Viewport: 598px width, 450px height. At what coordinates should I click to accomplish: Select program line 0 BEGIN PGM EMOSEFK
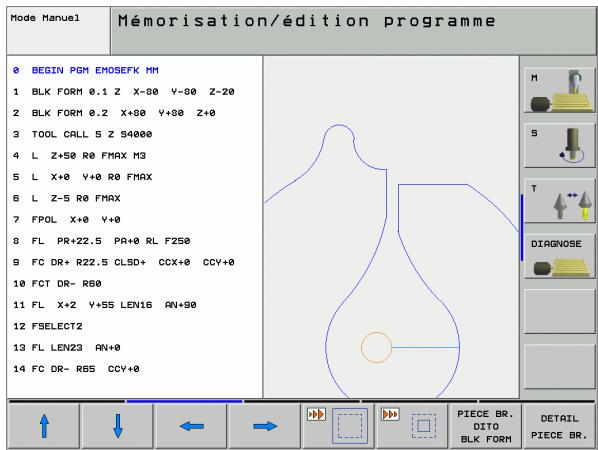pos(86,71)
